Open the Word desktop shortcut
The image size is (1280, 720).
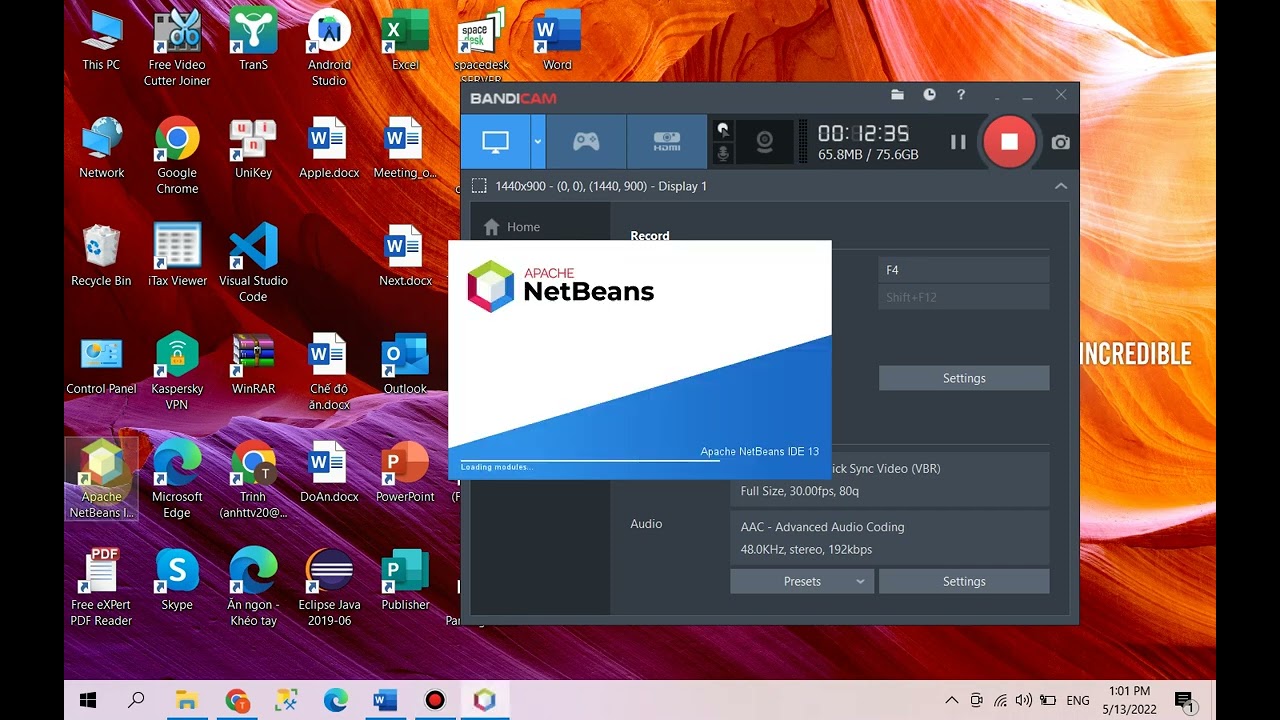click(x=557, y=41)
